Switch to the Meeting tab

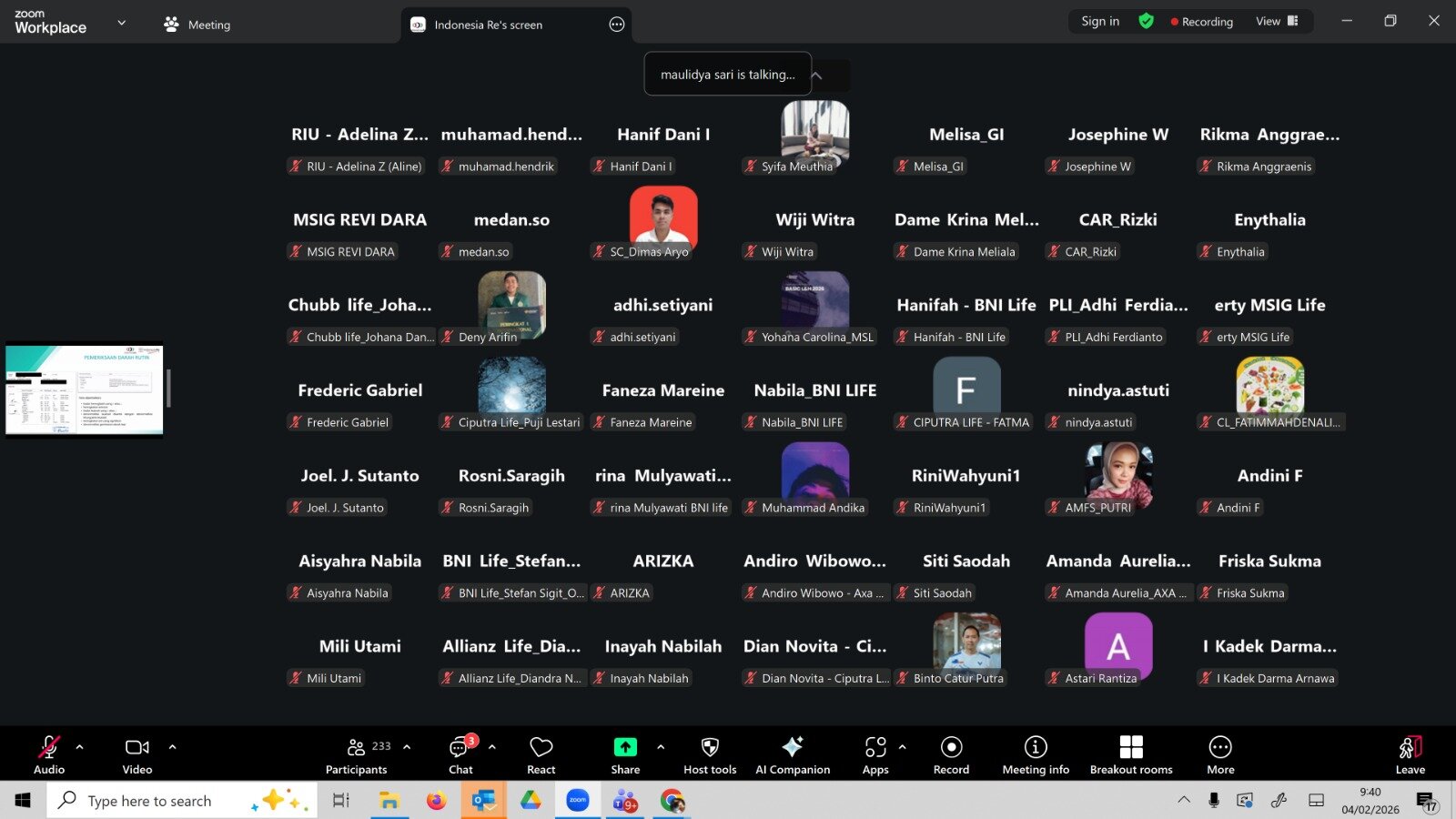tap(197, 25)
